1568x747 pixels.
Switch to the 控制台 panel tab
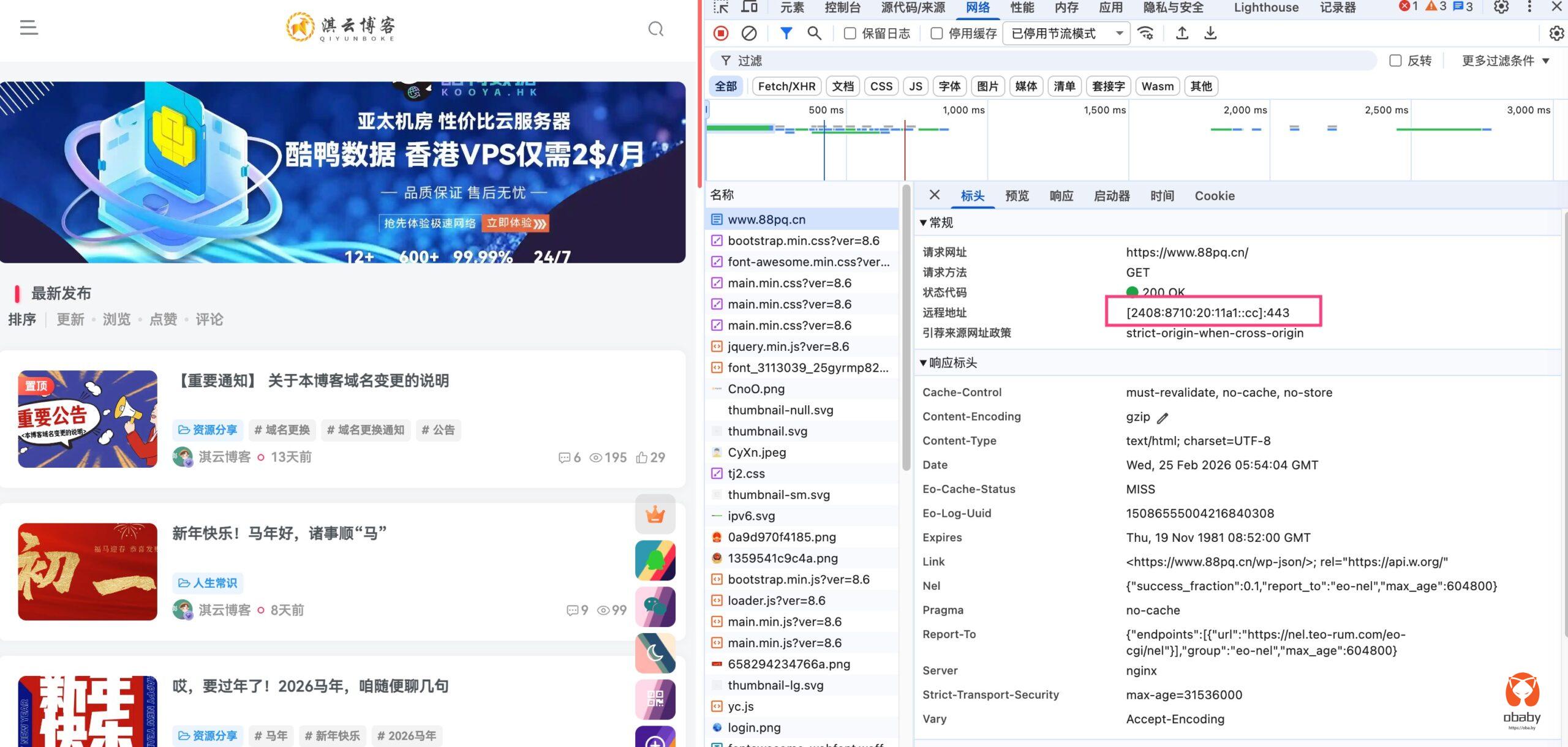pos(842,7)
